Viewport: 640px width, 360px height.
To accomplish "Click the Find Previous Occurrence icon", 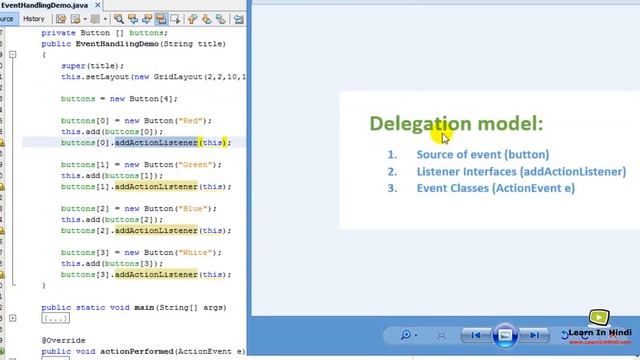I will point(133,19).
